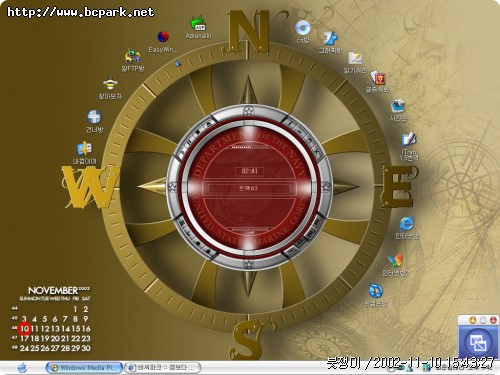This screenshot has width=500, height=375.
Task: Click the blue overlapping-windows icon widget
Action: (478, 343)
